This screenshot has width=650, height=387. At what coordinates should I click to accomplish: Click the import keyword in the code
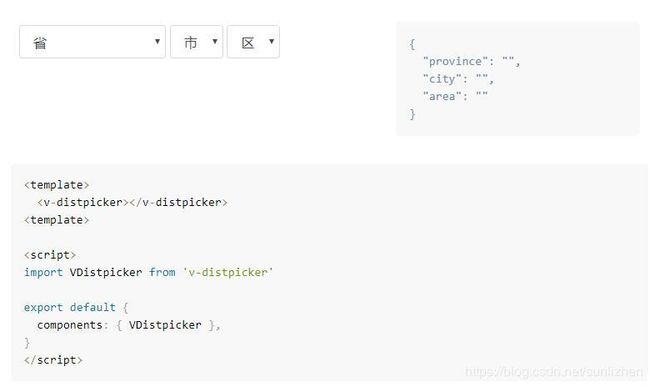tap(44, 272)
